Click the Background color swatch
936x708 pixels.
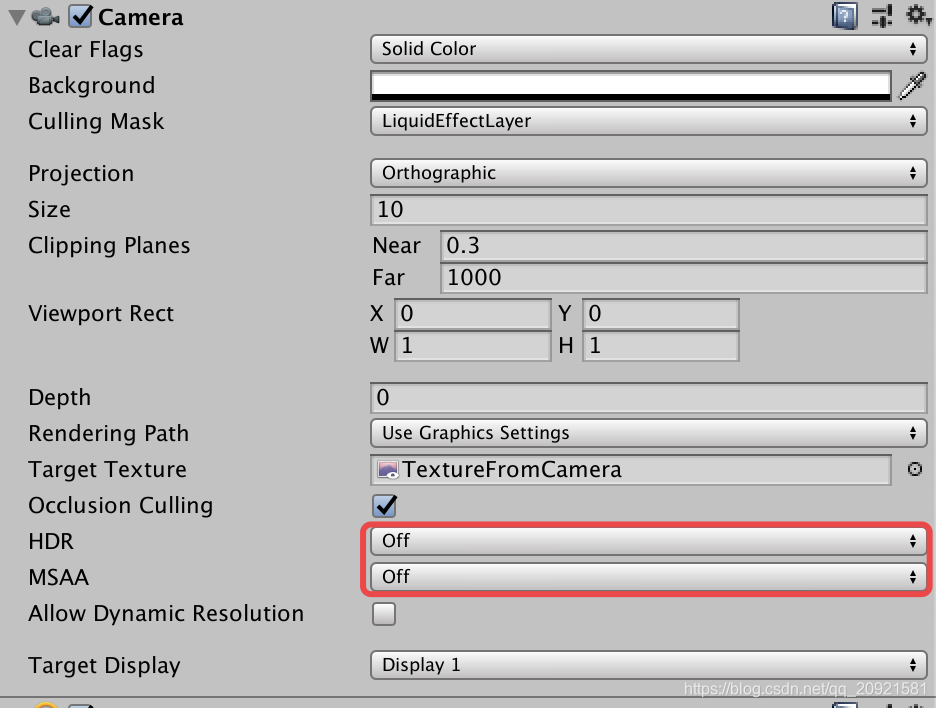tap(630, 85)
